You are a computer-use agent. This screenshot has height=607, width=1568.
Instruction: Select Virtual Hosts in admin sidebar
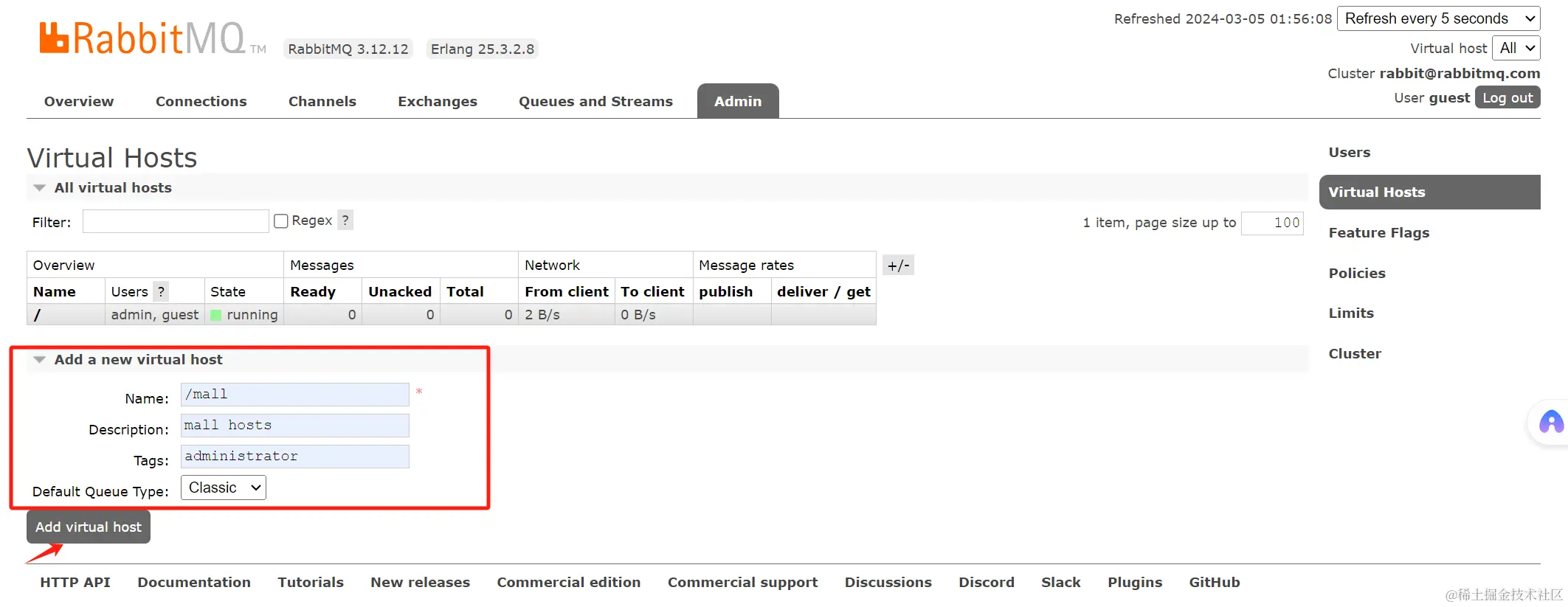(x=1430, y=192)
